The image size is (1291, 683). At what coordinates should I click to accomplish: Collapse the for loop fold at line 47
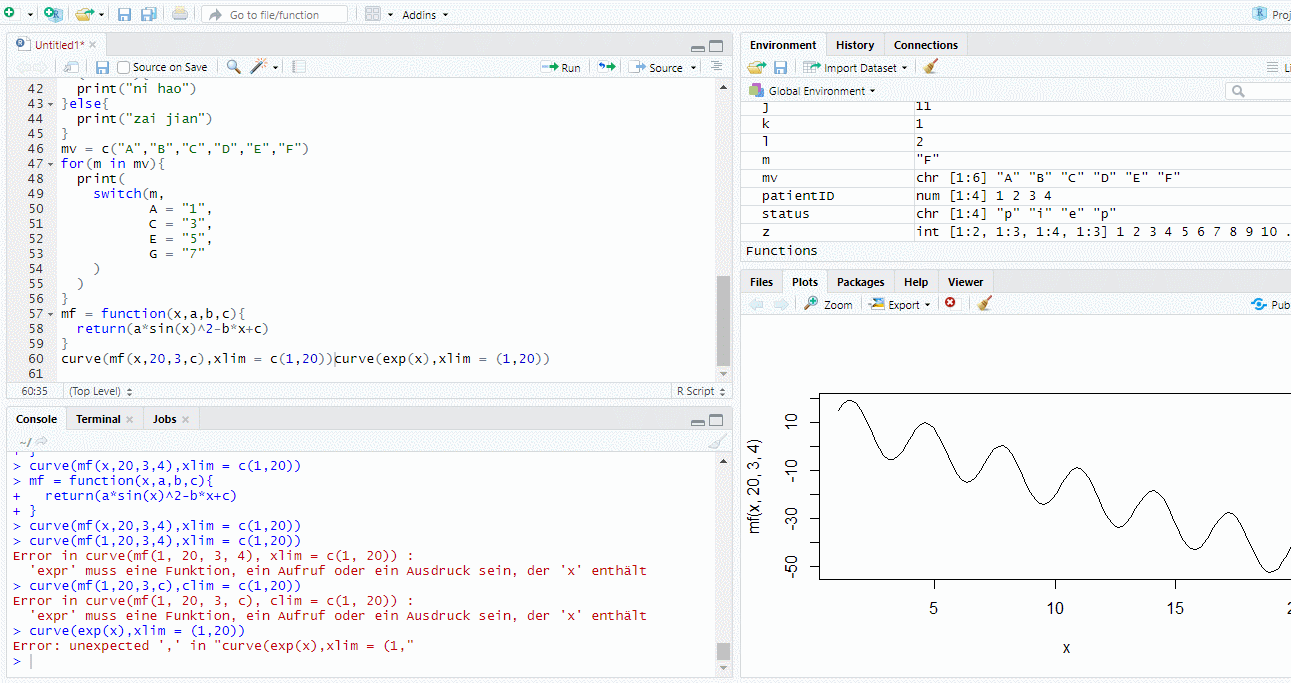coord(50,164)
